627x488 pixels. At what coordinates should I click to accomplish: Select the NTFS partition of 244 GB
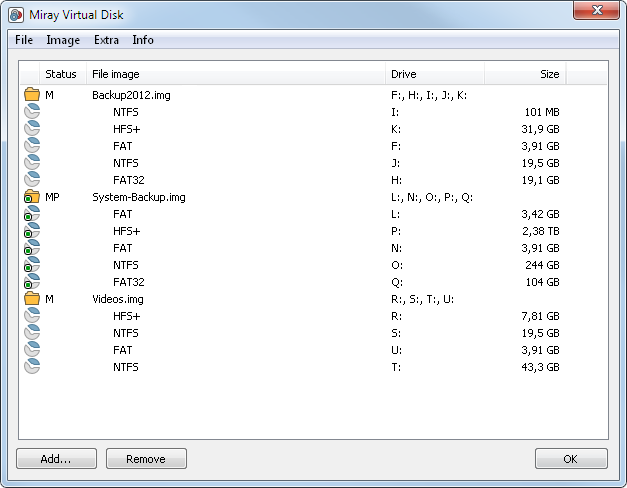pos(313,265)
